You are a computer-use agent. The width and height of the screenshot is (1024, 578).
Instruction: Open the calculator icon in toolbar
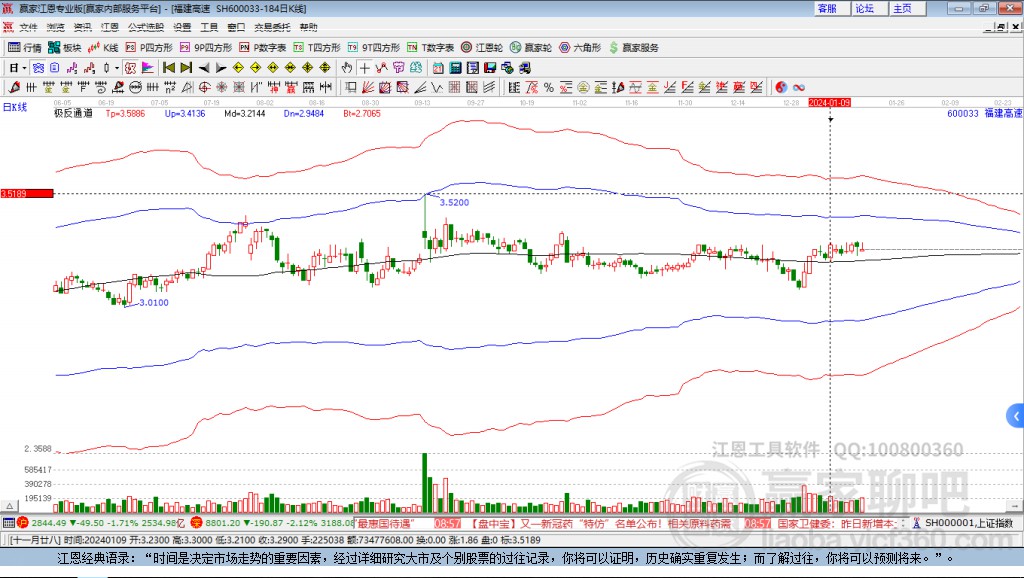456,68
